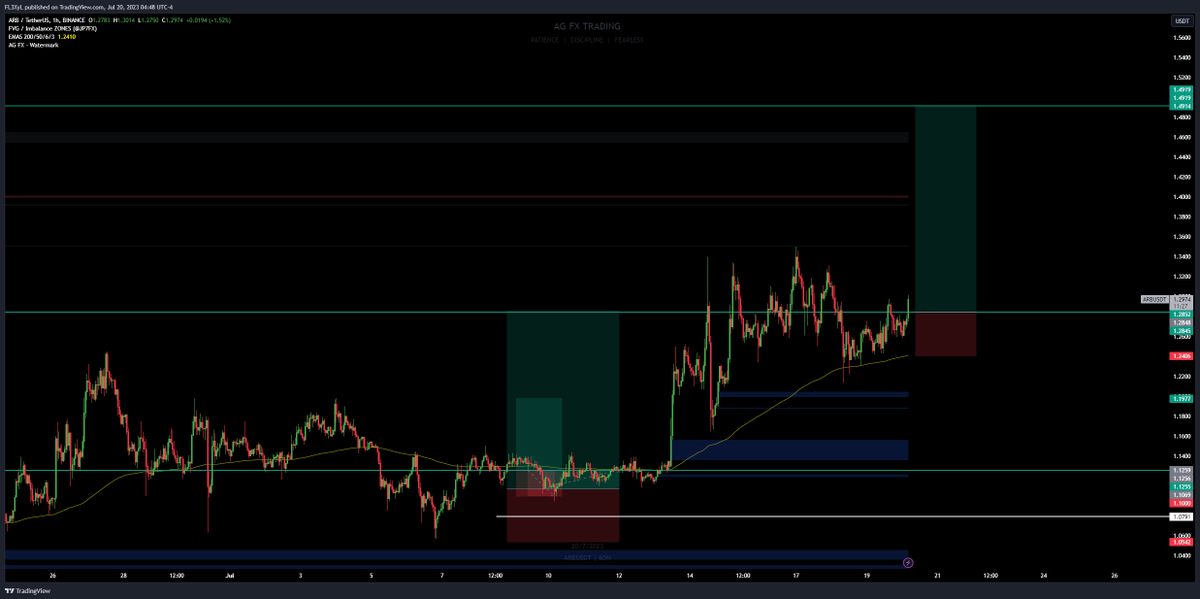Viewport: 1200px width, 599px height.
Task: Click the date label 21 on time axis
Action: pyautogui.click(x=938, y=576)
